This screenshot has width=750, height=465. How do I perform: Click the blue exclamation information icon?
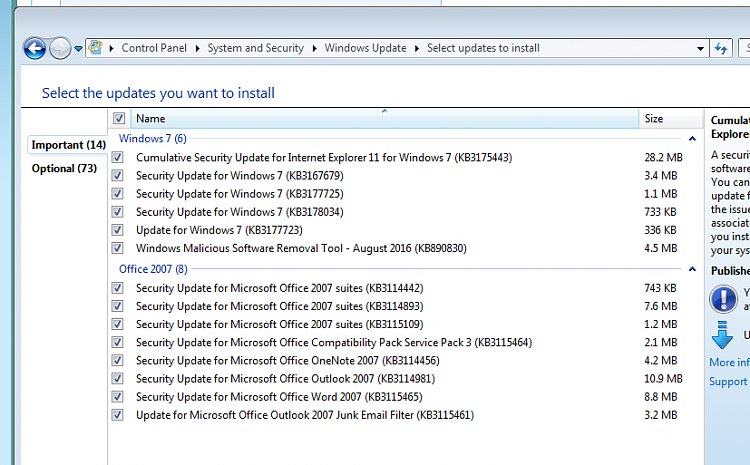723,299
